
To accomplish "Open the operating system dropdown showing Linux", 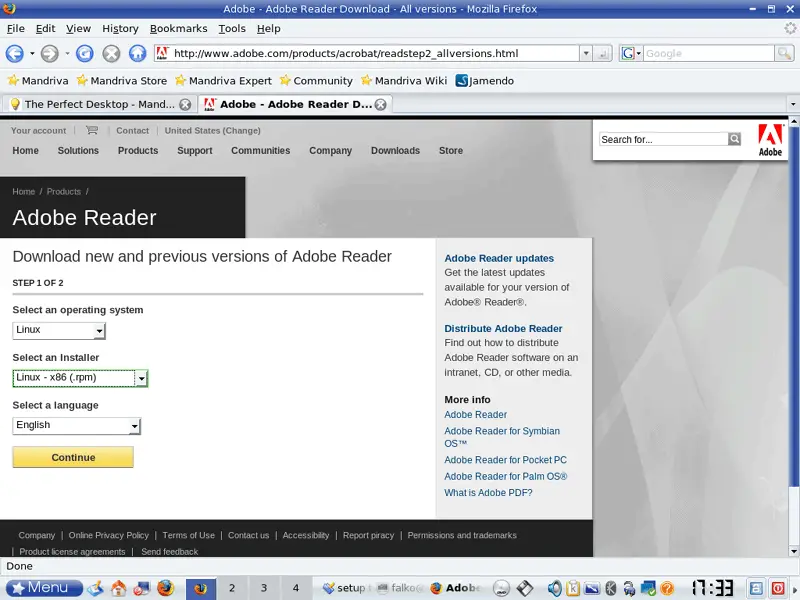I will tap(59, 331).
